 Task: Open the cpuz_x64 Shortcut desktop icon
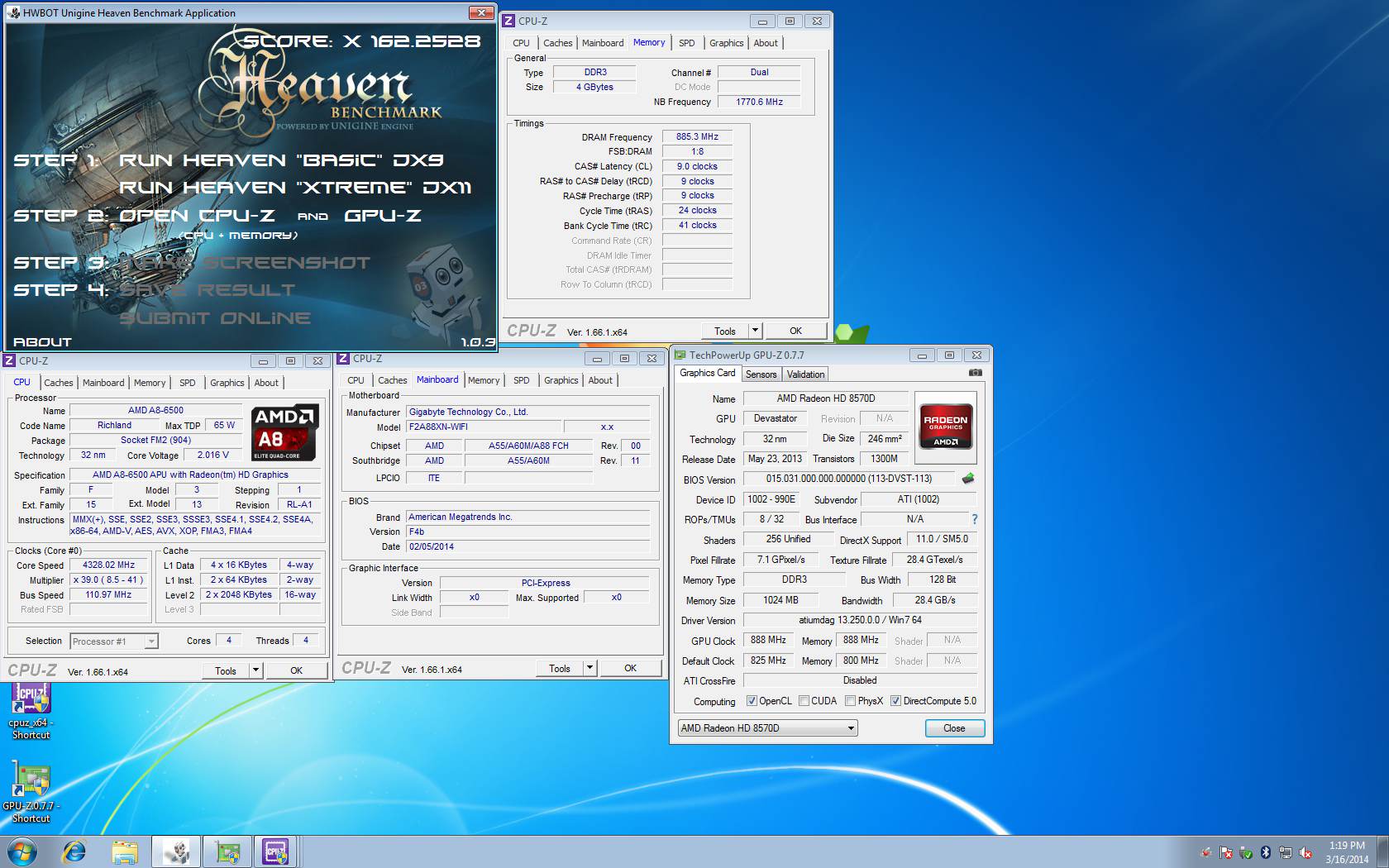pos(31,712)
